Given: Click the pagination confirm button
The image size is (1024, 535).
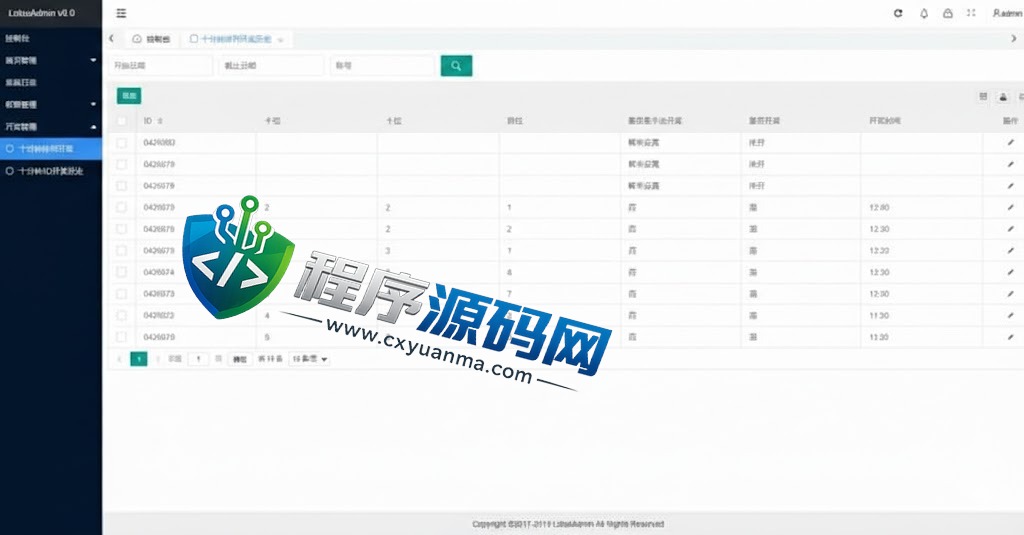Looking at the screenshot, I should pyautogui.click(x=240, y=359).
